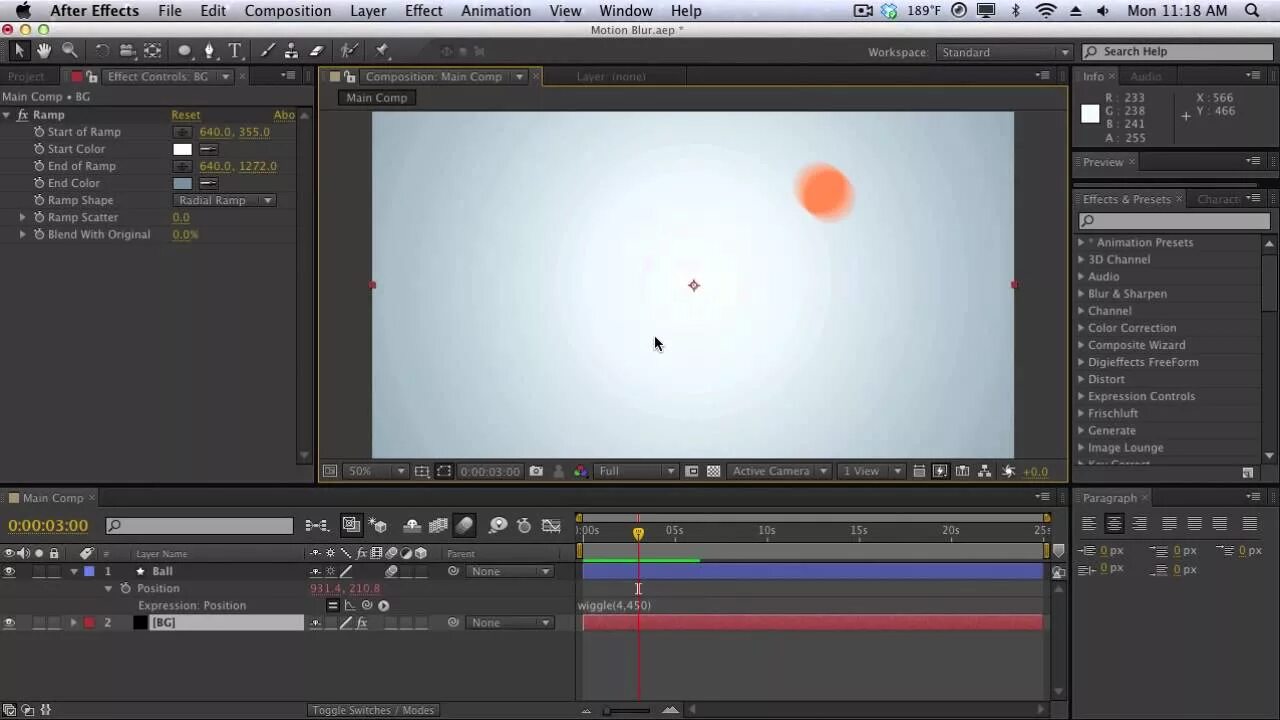Open the Effect menu
Image resolution: width=1280 pixels, height=720 pixels.
point(424,11)
